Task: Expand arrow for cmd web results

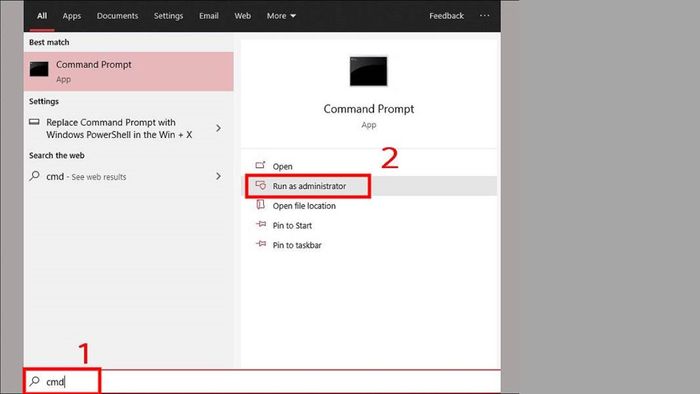Action: tap(218, 176)
